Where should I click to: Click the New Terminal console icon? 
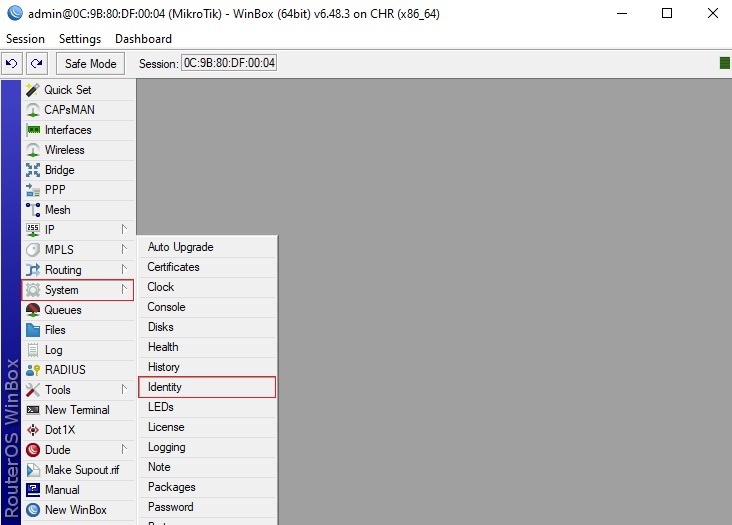[x=33, y=410]
